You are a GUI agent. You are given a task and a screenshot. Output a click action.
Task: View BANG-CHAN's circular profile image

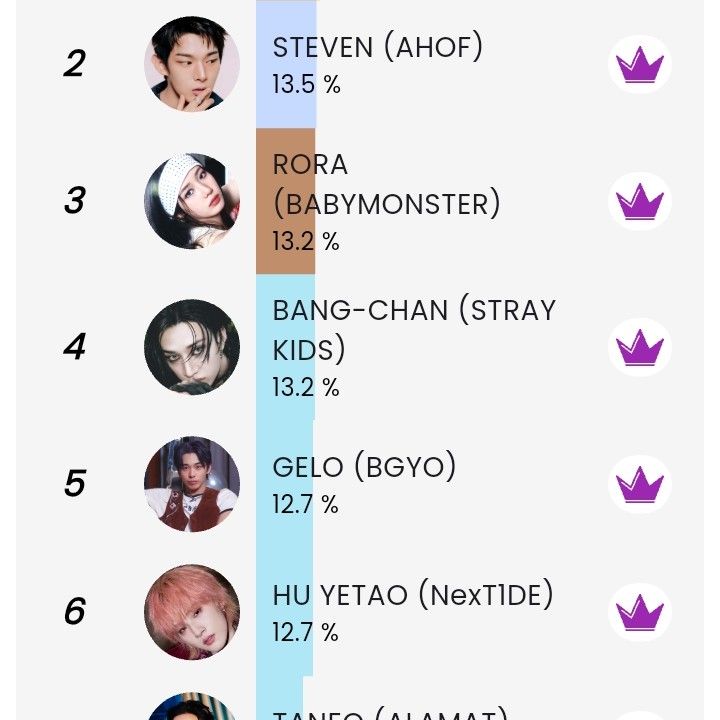[192, 347]
